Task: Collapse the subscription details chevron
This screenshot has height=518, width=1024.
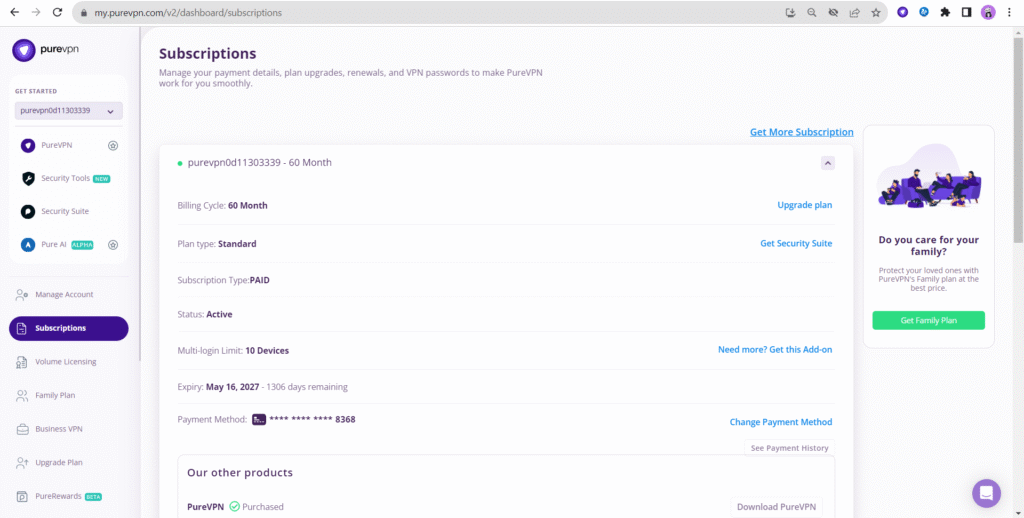Action: click(828, 163)
